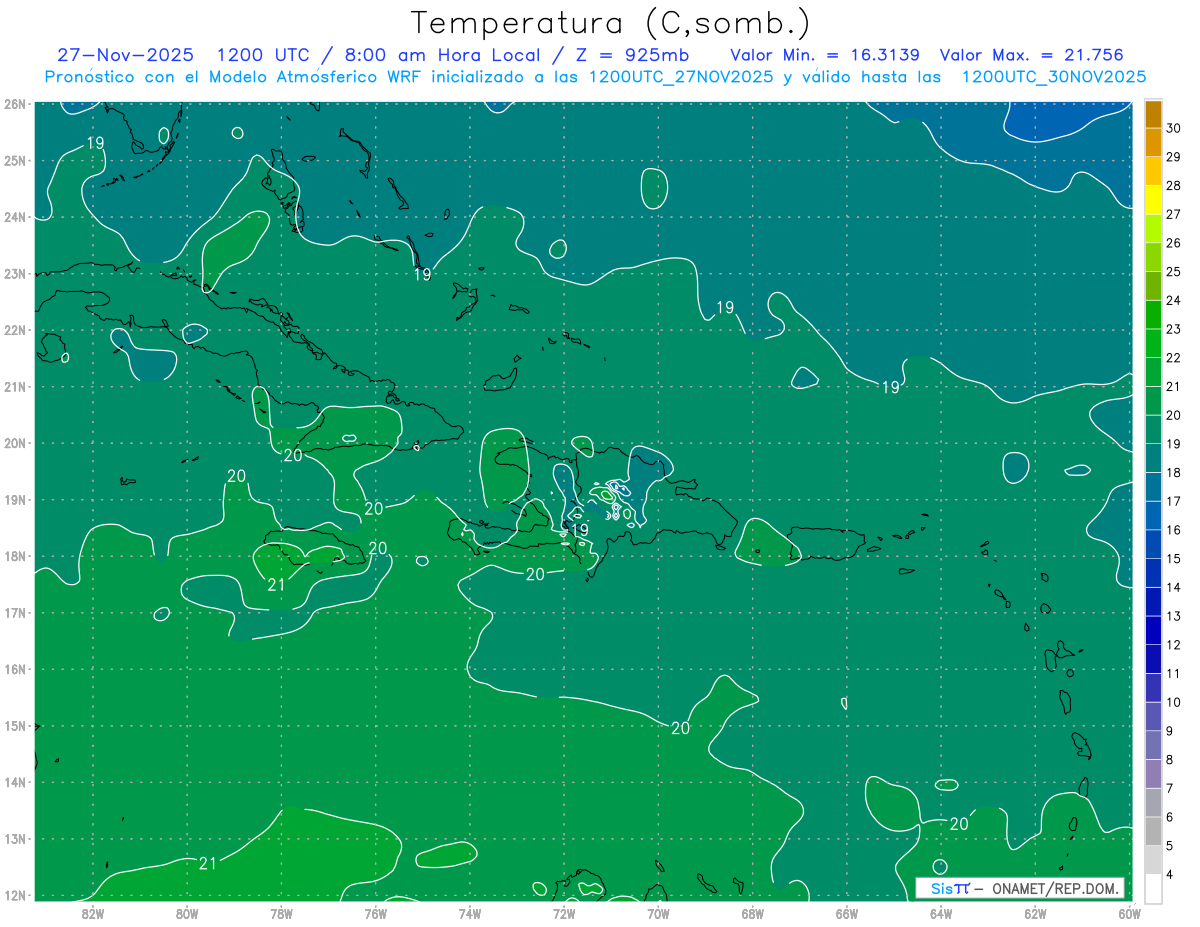Pick the orange-brown swatch atop the color scale
1200x927 pixels.
(1153, 115)
